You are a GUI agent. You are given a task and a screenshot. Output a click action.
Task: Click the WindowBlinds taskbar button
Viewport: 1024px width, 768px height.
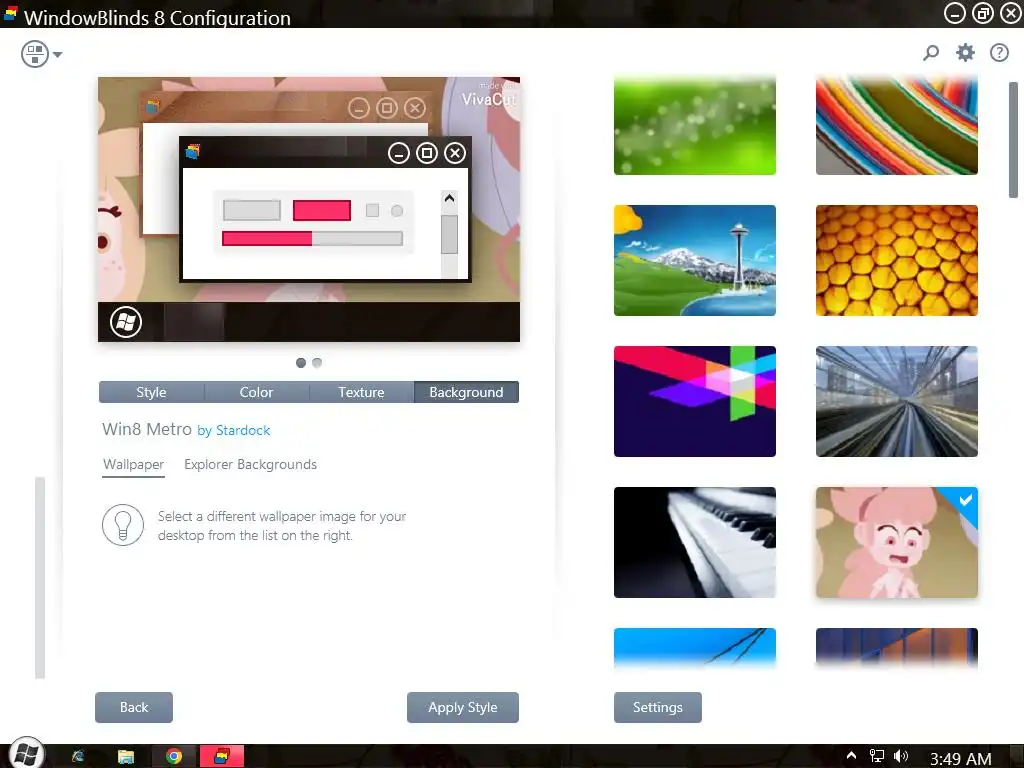pyautogui.click(x=222, y=756)
